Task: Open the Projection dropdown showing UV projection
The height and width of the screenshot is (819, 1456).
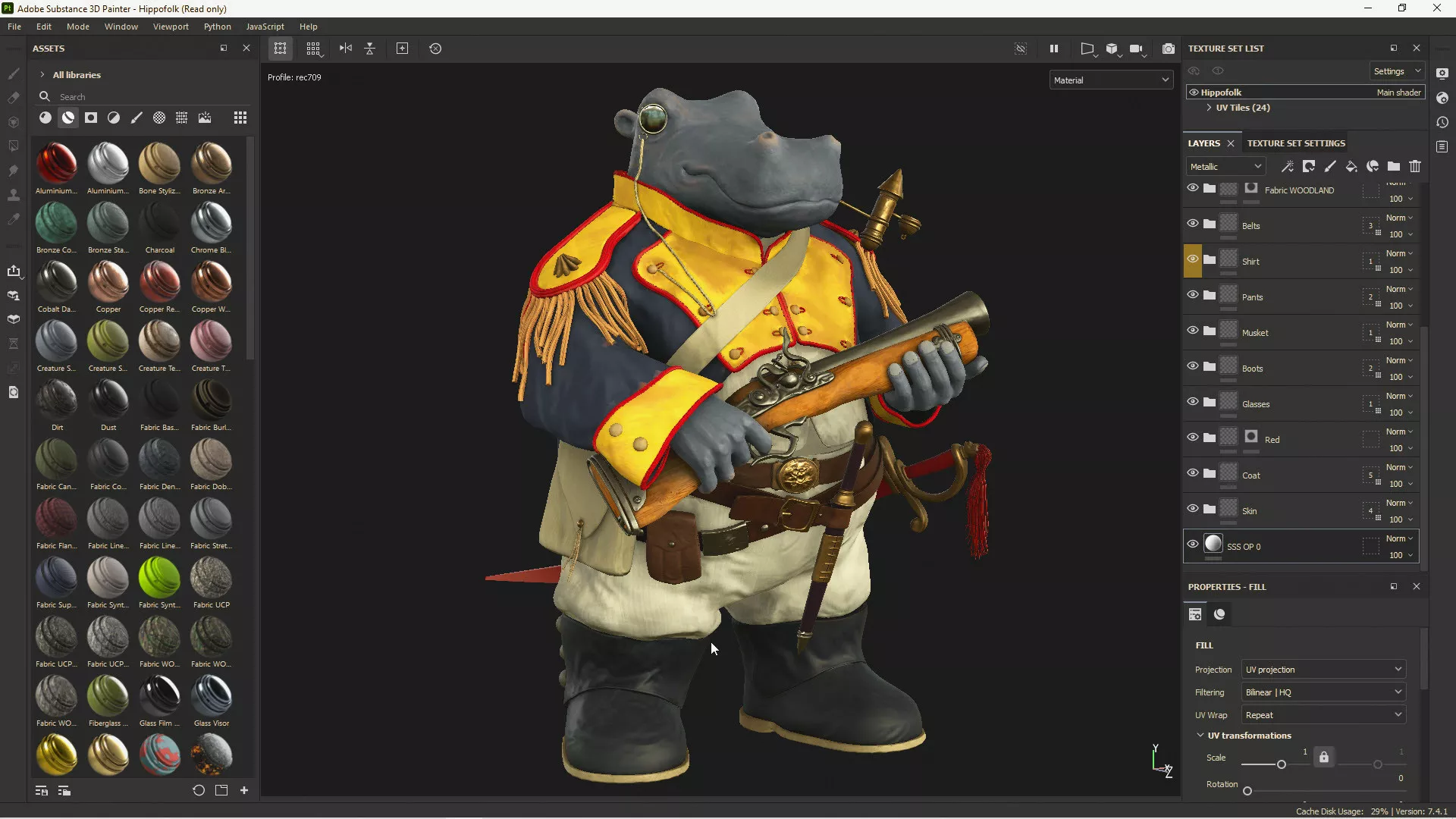Action: [x=1323, y=670]
